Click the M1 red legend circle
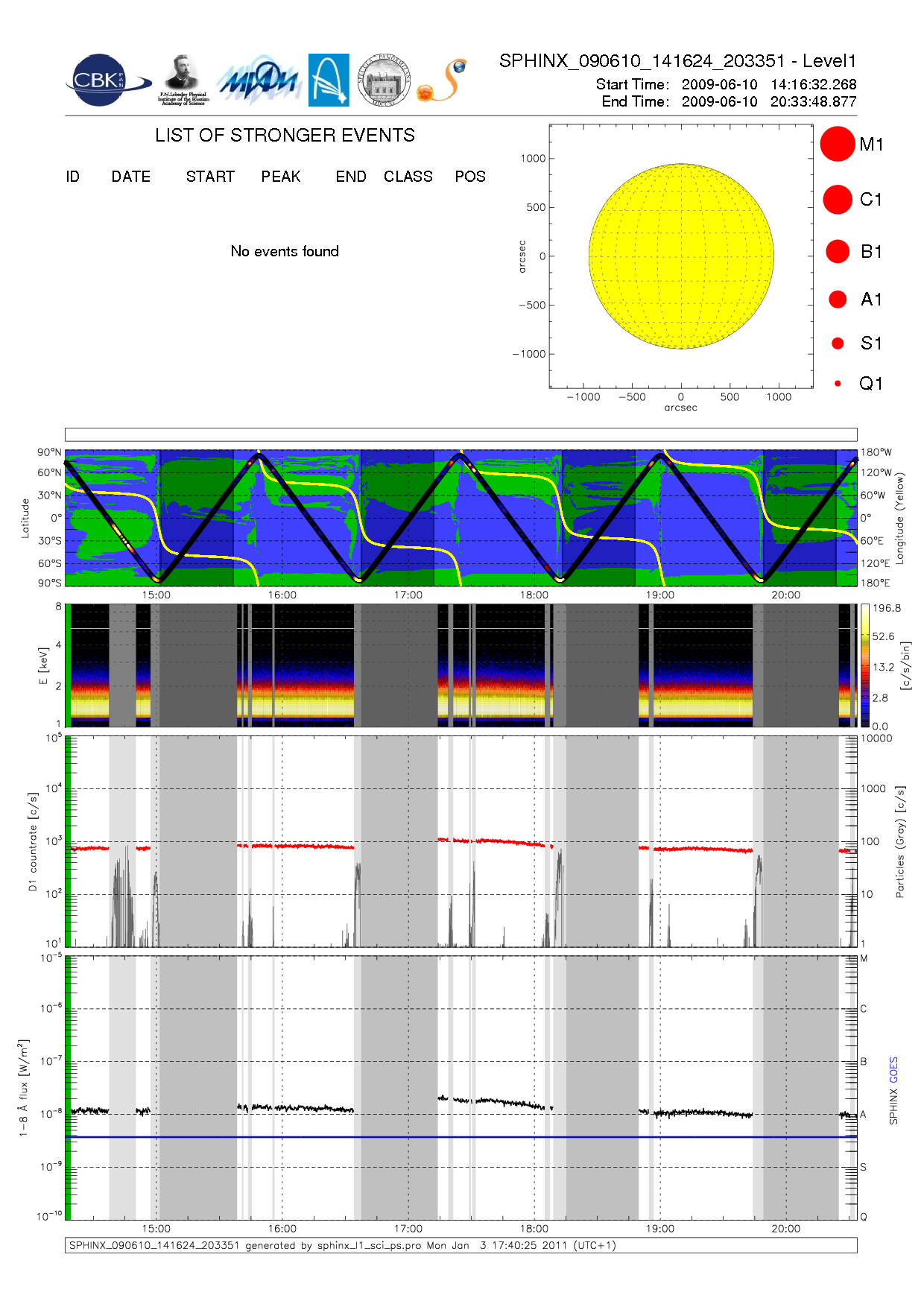This screenshot has width=924, height=1307. pos(838,144)
